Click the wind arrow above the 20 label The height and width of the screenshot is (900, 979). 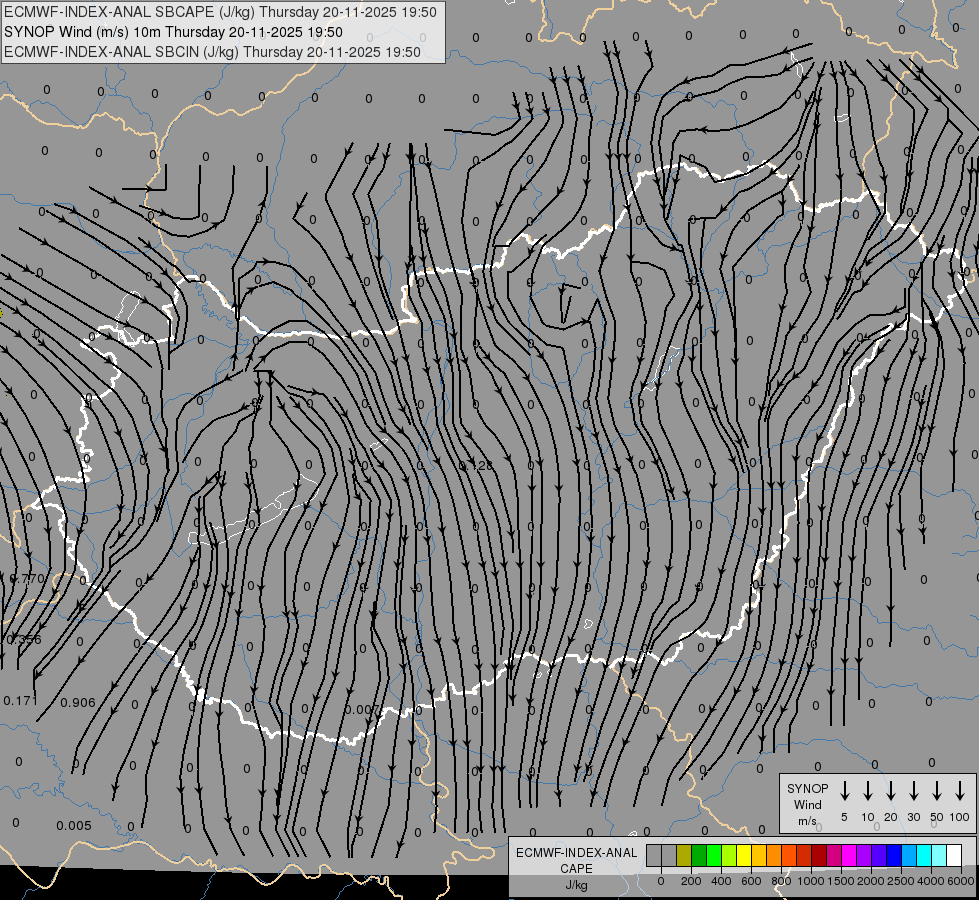(x=891, y=790)
